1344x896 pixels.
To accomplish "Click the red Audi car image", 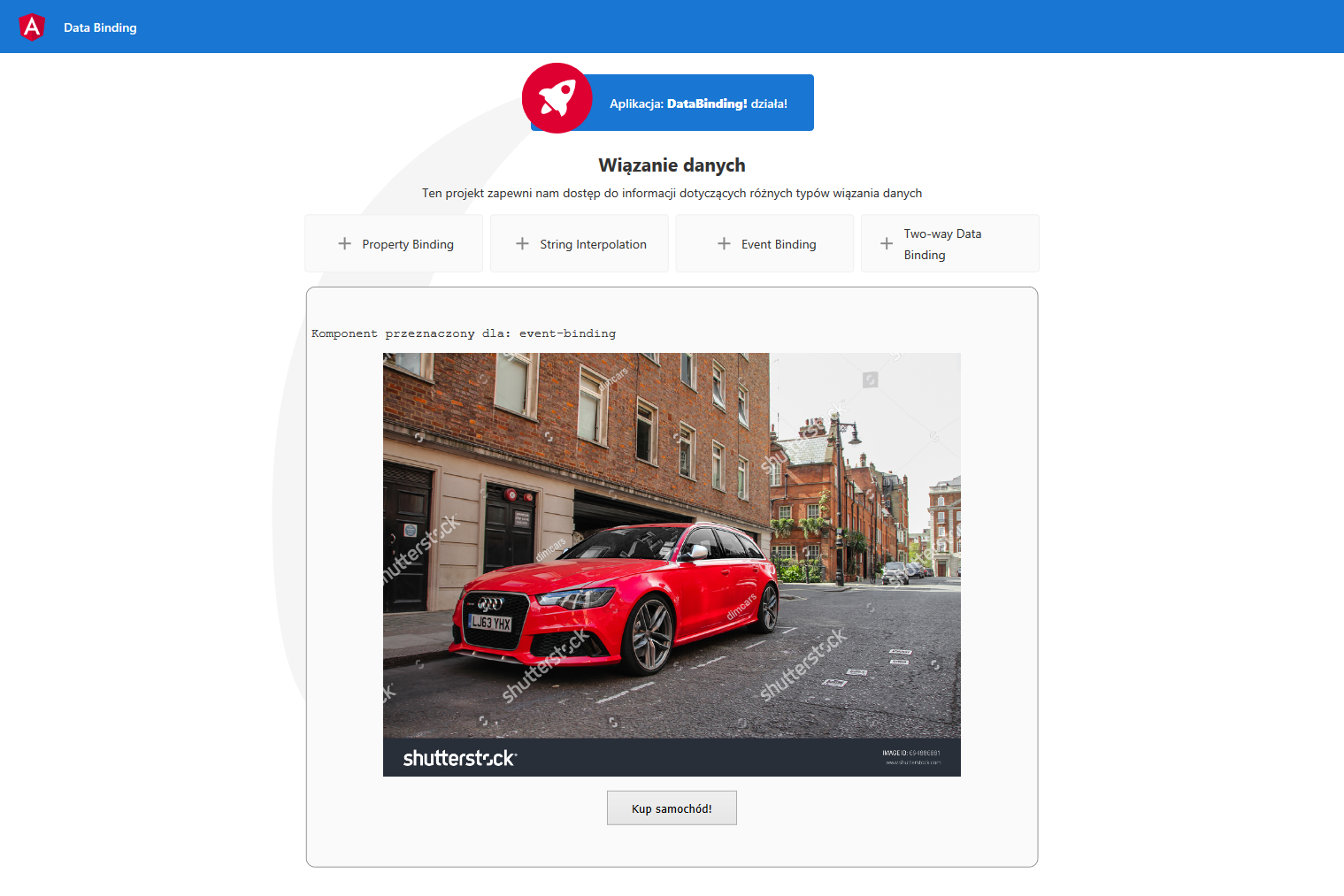I will 672,564.
